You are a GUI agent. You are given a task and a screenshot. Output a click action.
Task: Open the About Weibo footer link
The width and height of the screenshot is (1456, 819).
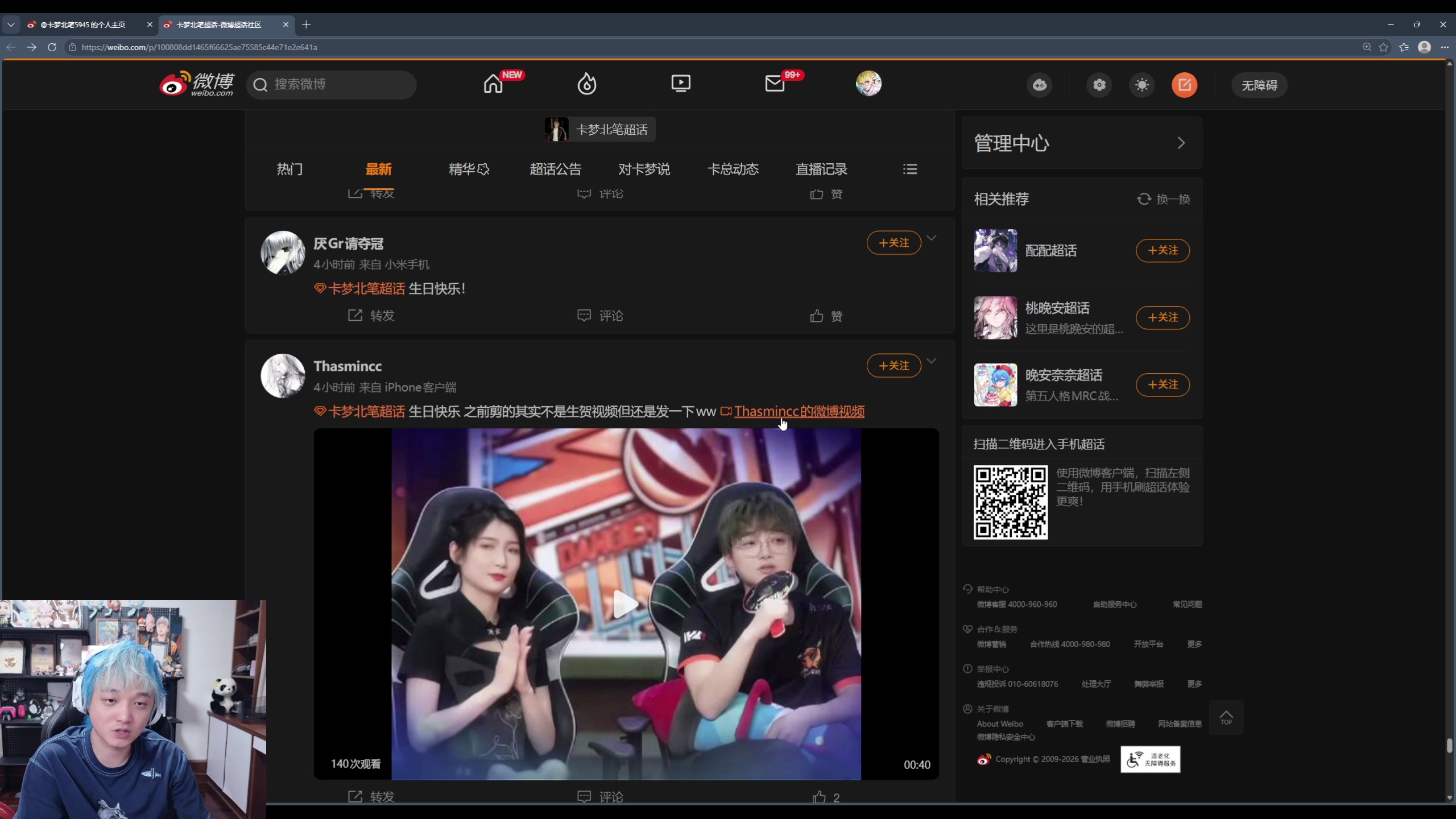(x=1000, y=723)
